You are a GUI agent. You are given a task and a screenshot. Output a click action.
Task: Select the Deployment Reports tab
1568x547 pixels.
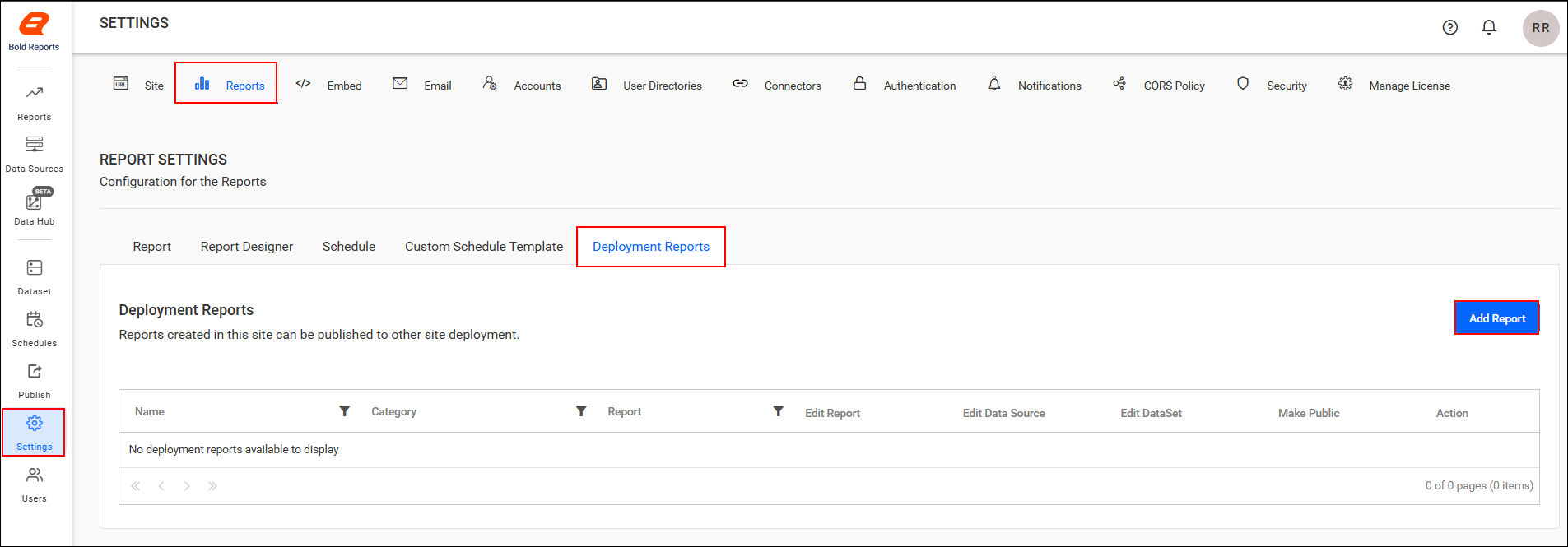click(651, 246)
